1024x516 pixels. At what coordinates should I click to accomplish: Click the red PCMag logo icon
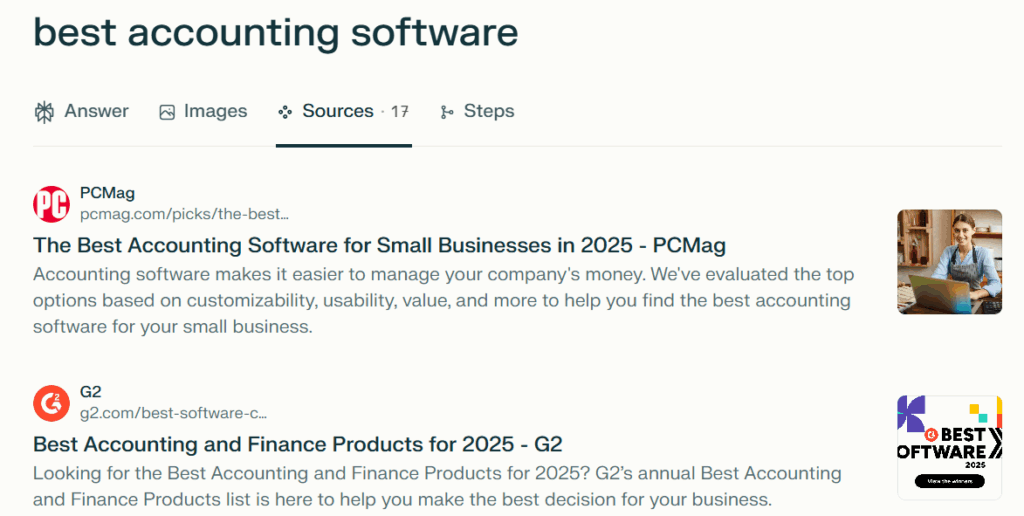click(51, 203)
